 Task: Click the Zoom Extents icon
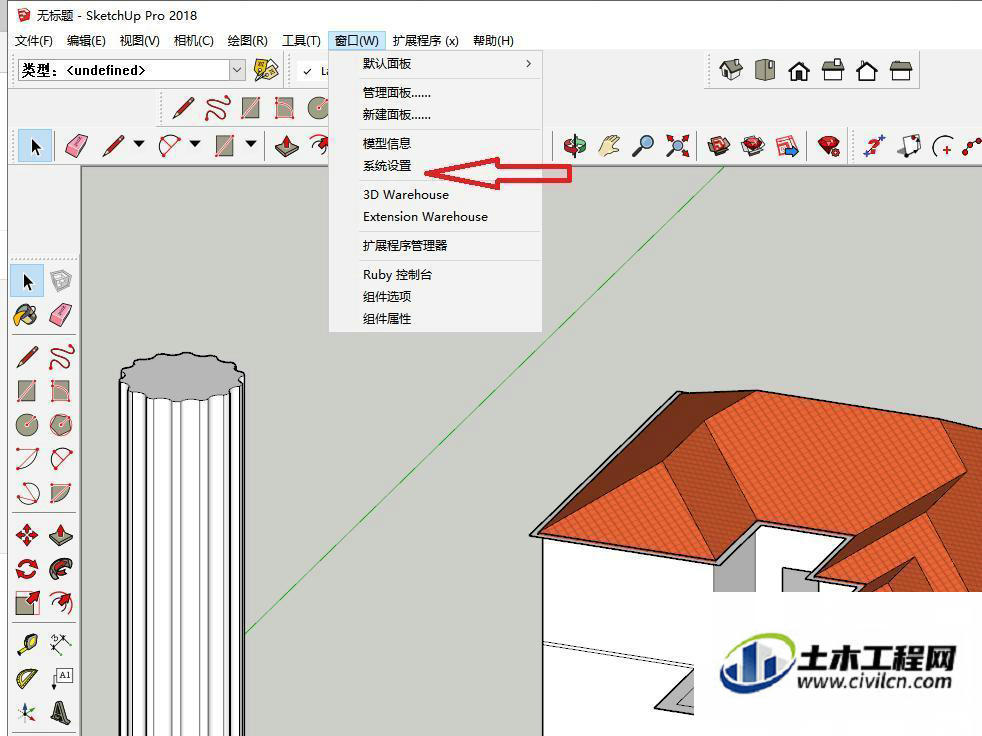click(x=677, y=146)
